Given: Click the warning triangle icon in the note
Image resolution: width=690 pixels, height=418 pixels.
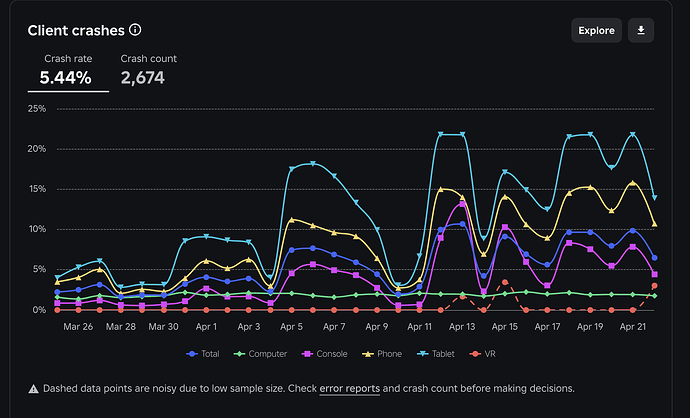Looking at the screenshot, I should (33, 389).
